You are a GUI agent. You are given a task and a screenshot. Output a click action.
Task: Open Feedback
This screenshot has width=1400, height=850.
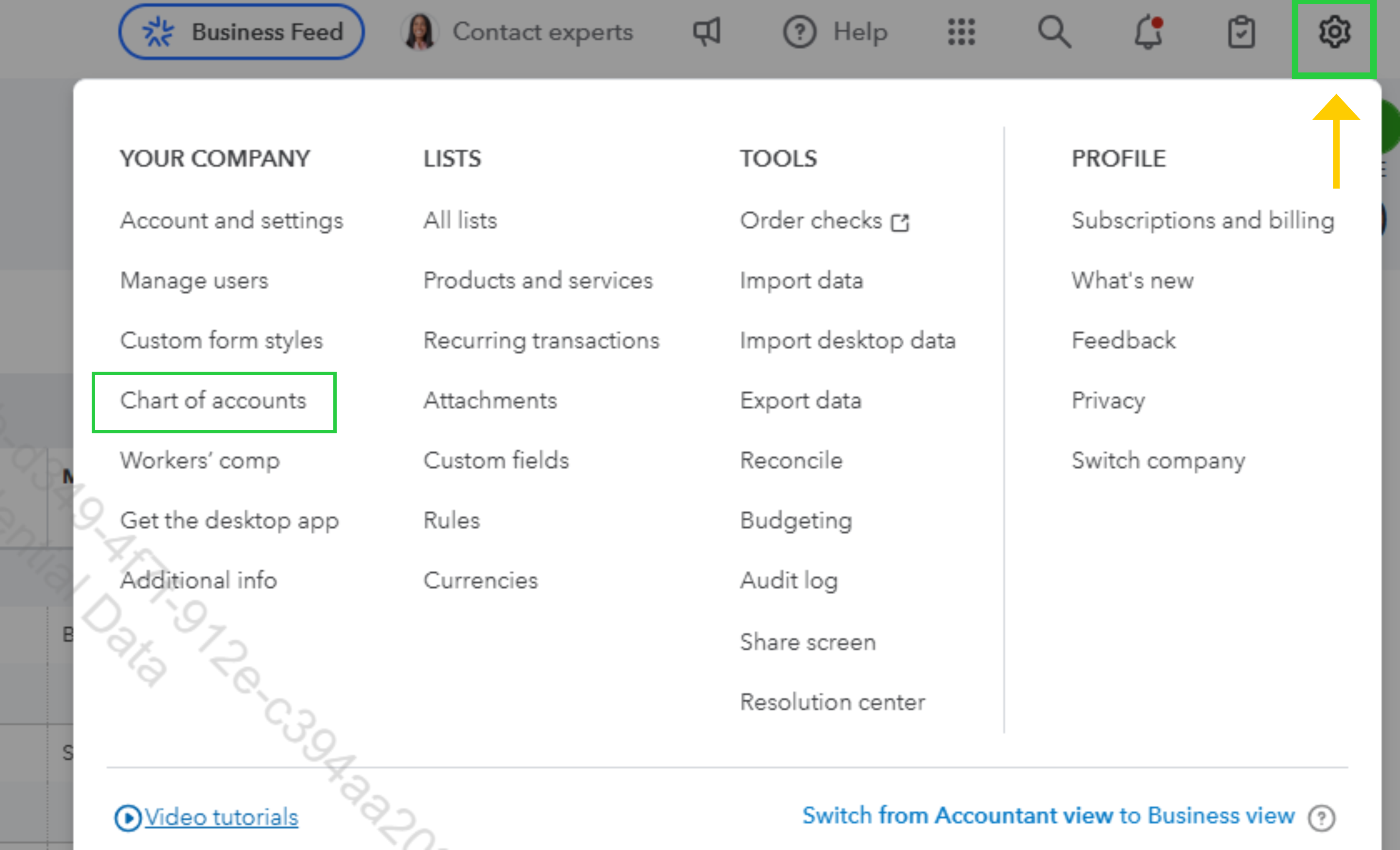coord(1123,340)
